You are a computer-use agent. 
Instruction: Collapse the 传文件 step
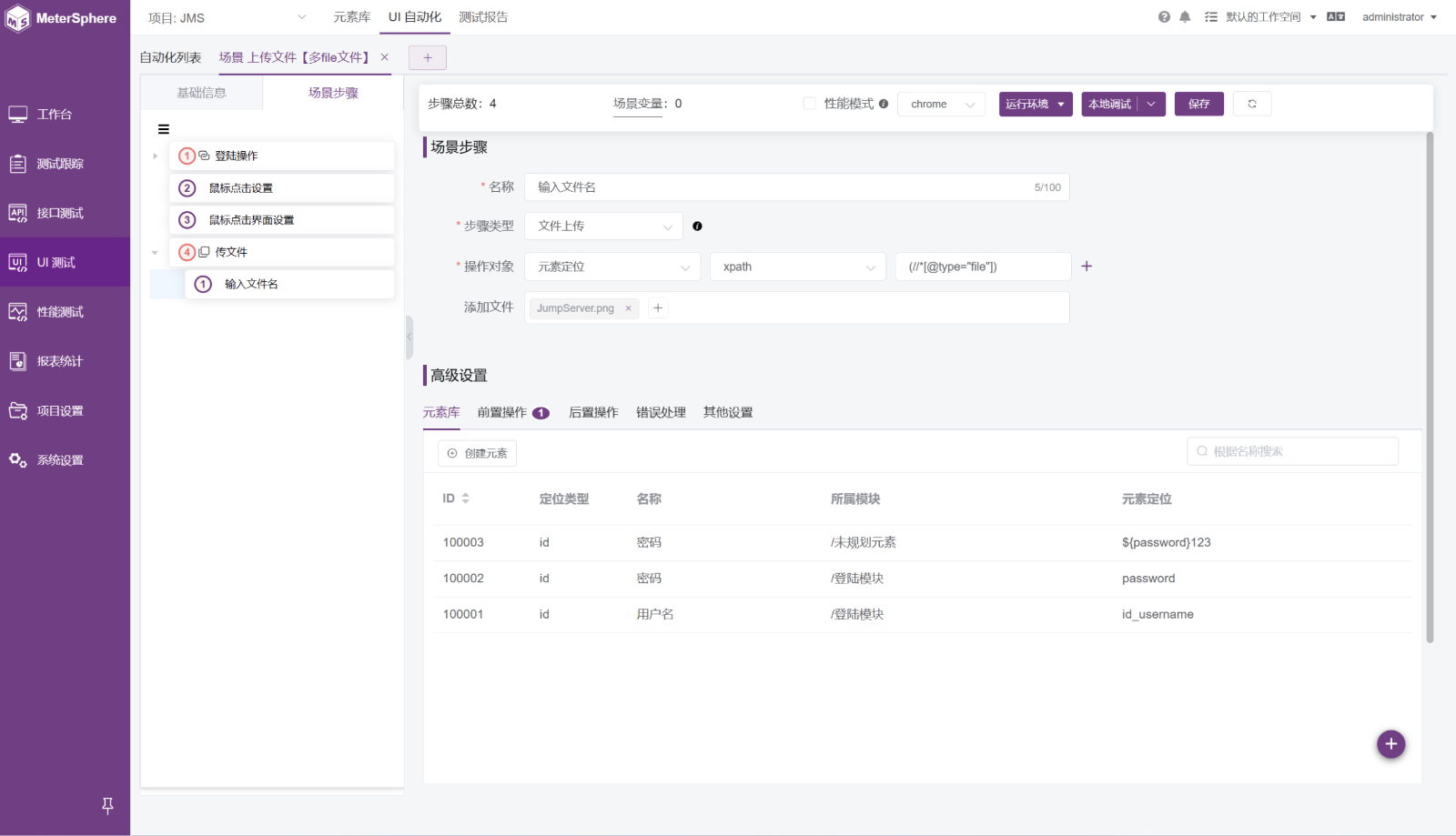coord(155,252)
